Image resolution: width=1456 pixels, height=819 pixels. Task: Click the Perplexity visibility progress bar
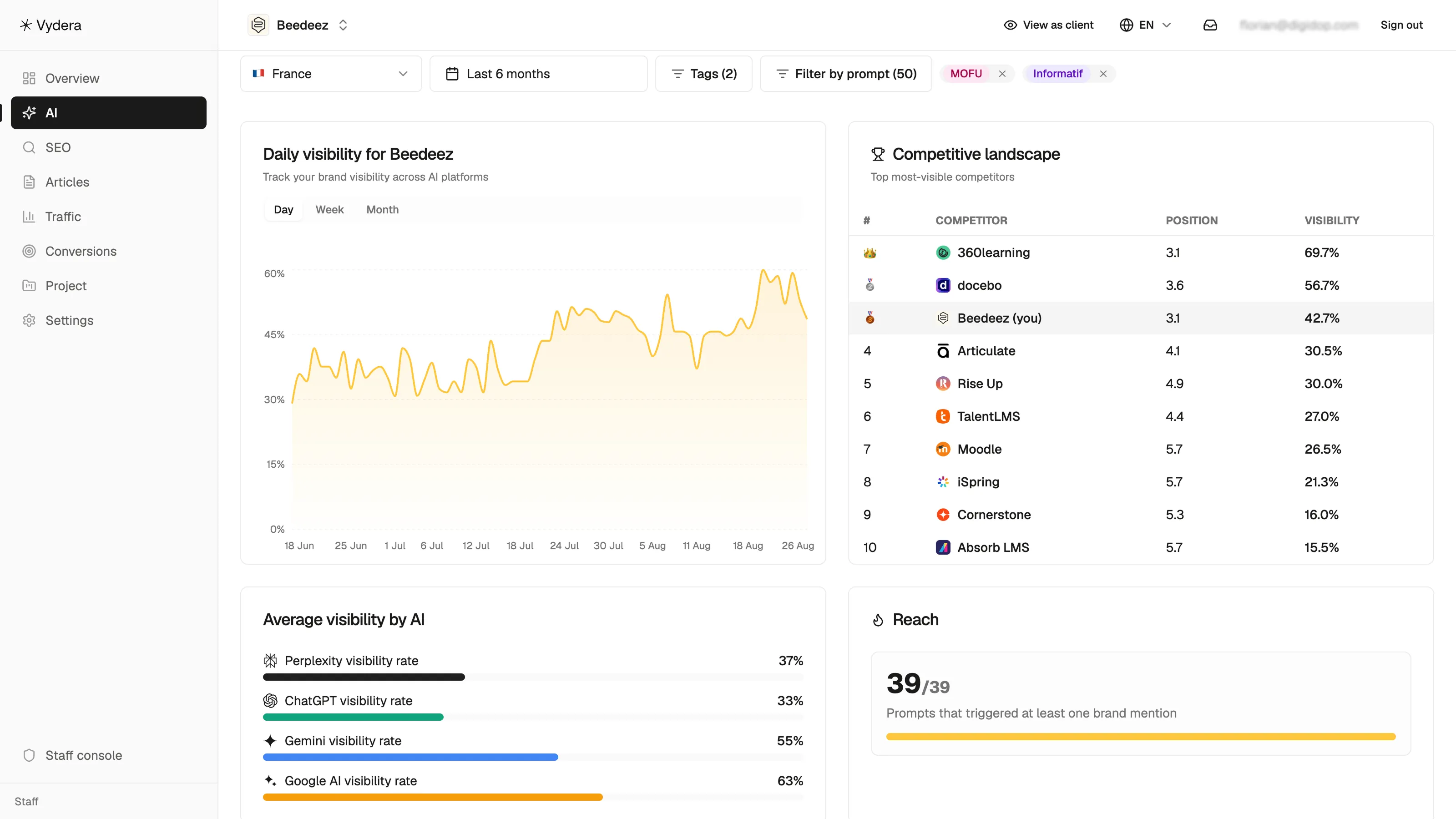[533, 677]
